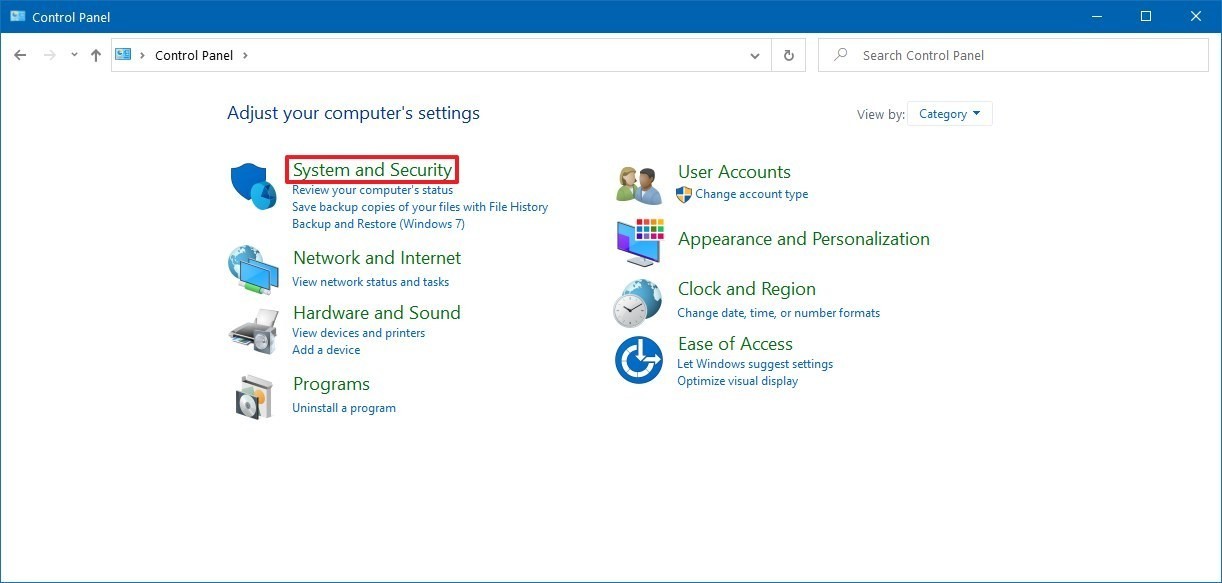Screen dimensions: 1222x583
Task: Click the Appearance and Personalization monitor icon
Action: coord(639,241)
